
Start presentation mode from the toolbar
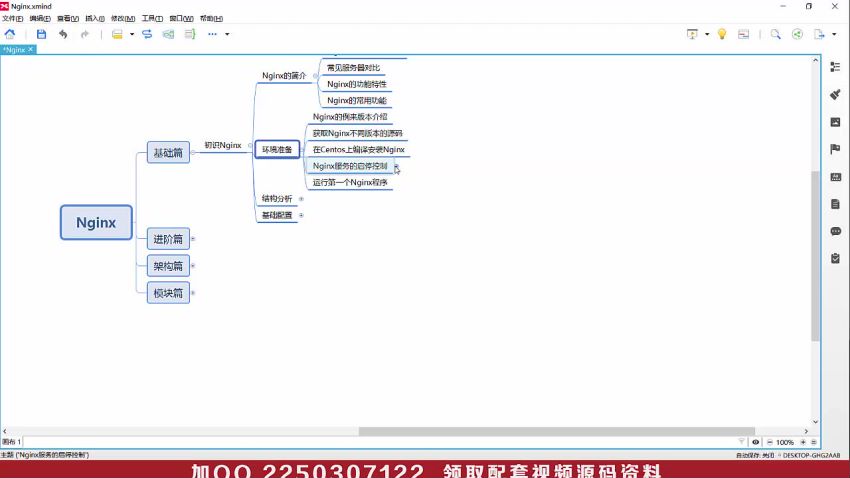tap(692, 34)
